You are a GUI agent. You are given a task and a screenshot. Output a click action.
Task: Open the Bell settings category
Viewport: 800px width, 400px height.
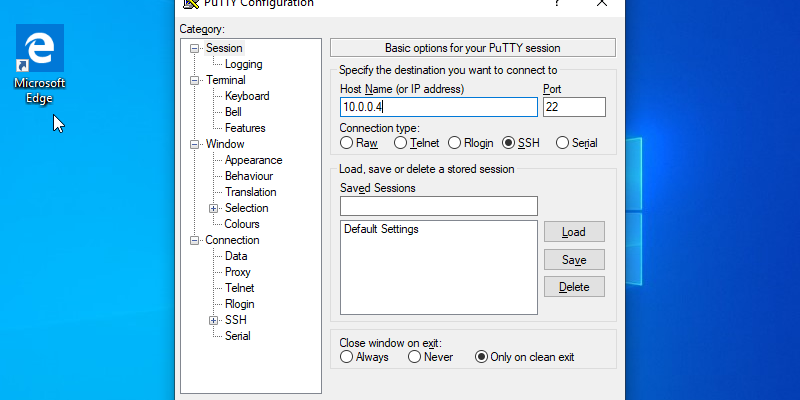click(x=233, y=112)
